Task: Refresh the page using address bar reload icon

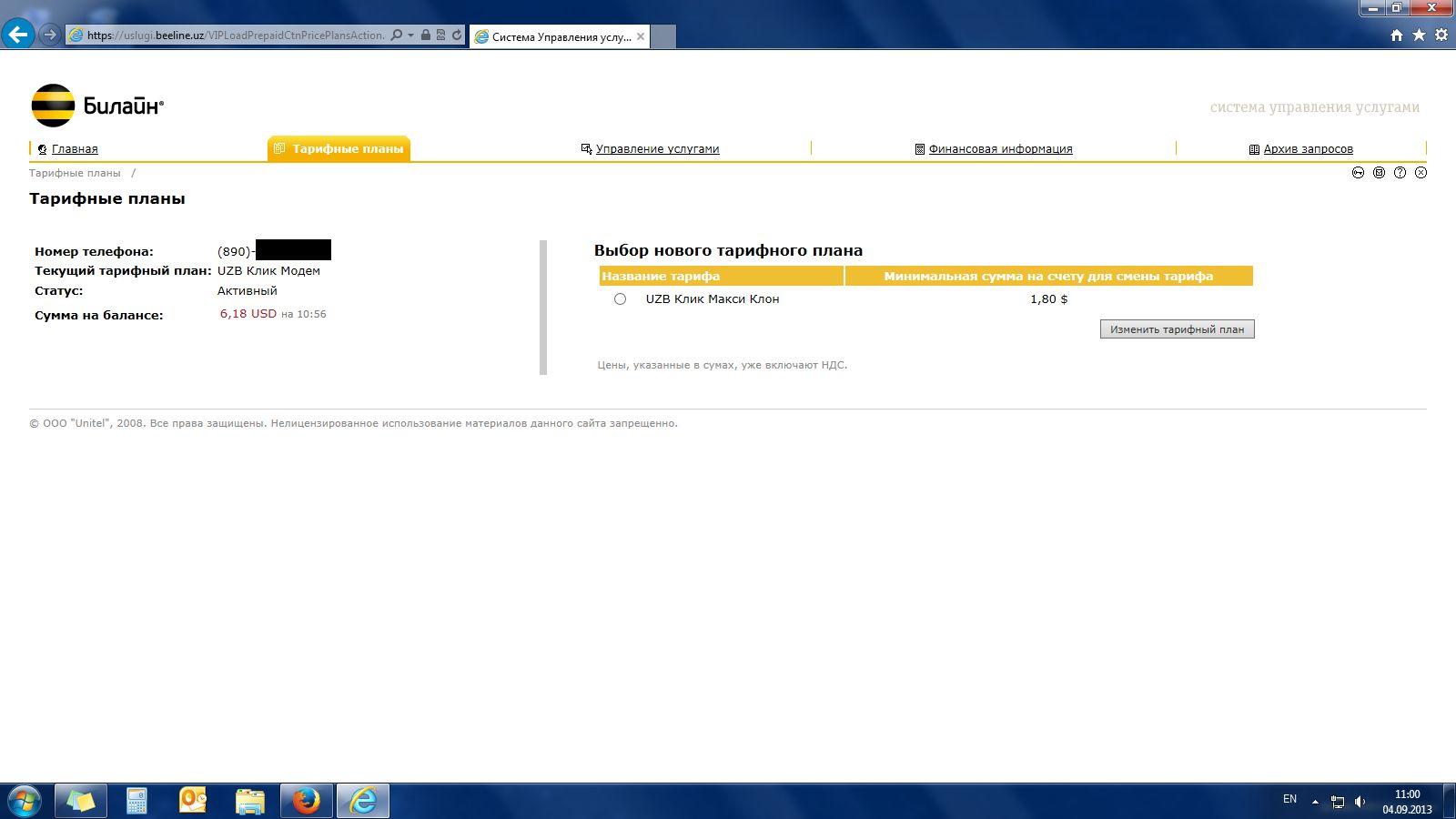Action: (x=457, y=35)
